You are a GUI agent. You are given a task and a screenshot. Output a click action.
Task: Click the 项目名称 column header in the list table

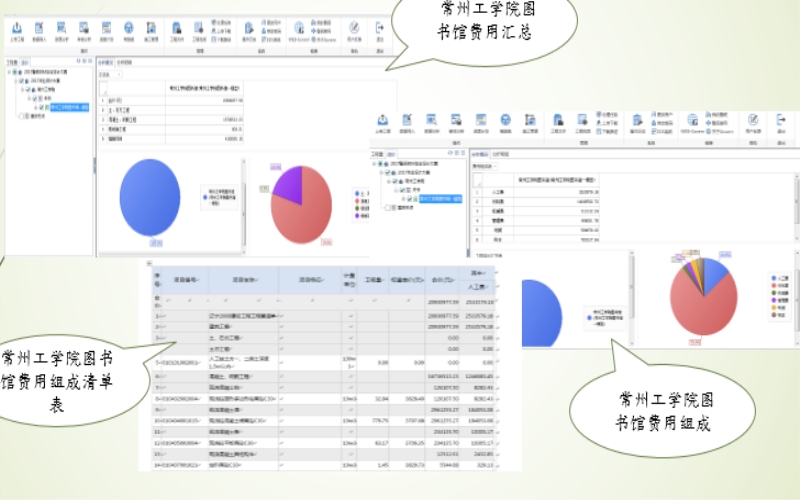244,280
